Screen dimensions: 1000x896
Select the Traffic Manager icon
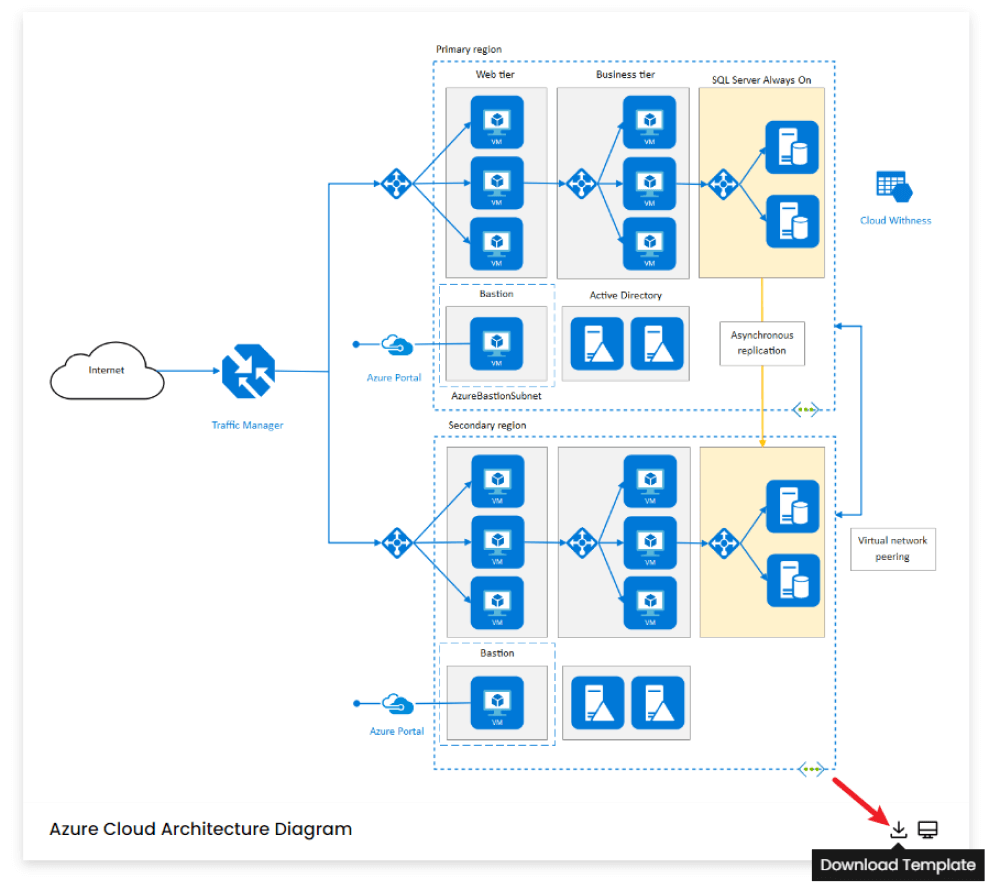248,371
